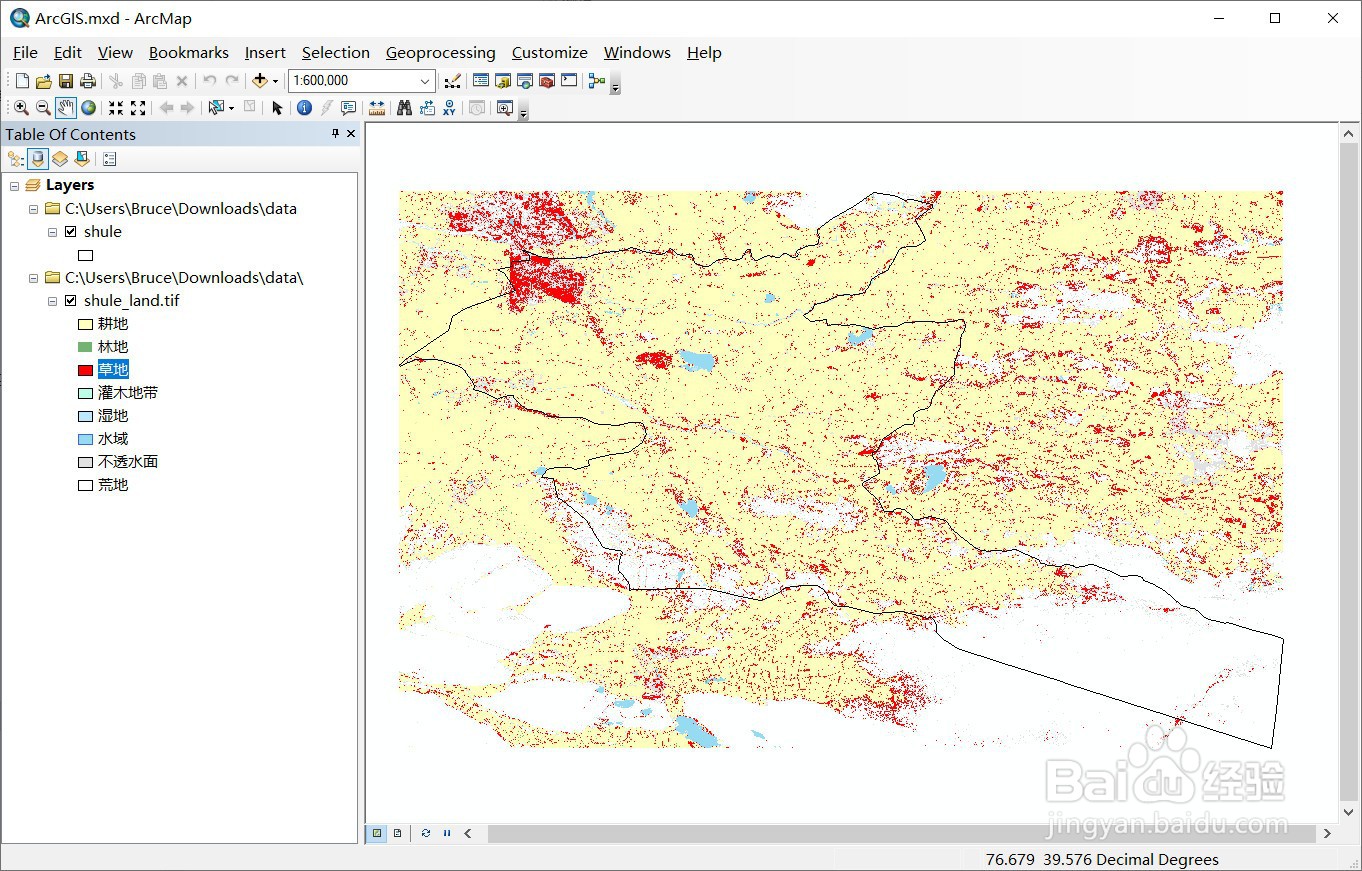Open the ArcToolbox window
1362x871 pixels.
[x=548, y=80]
